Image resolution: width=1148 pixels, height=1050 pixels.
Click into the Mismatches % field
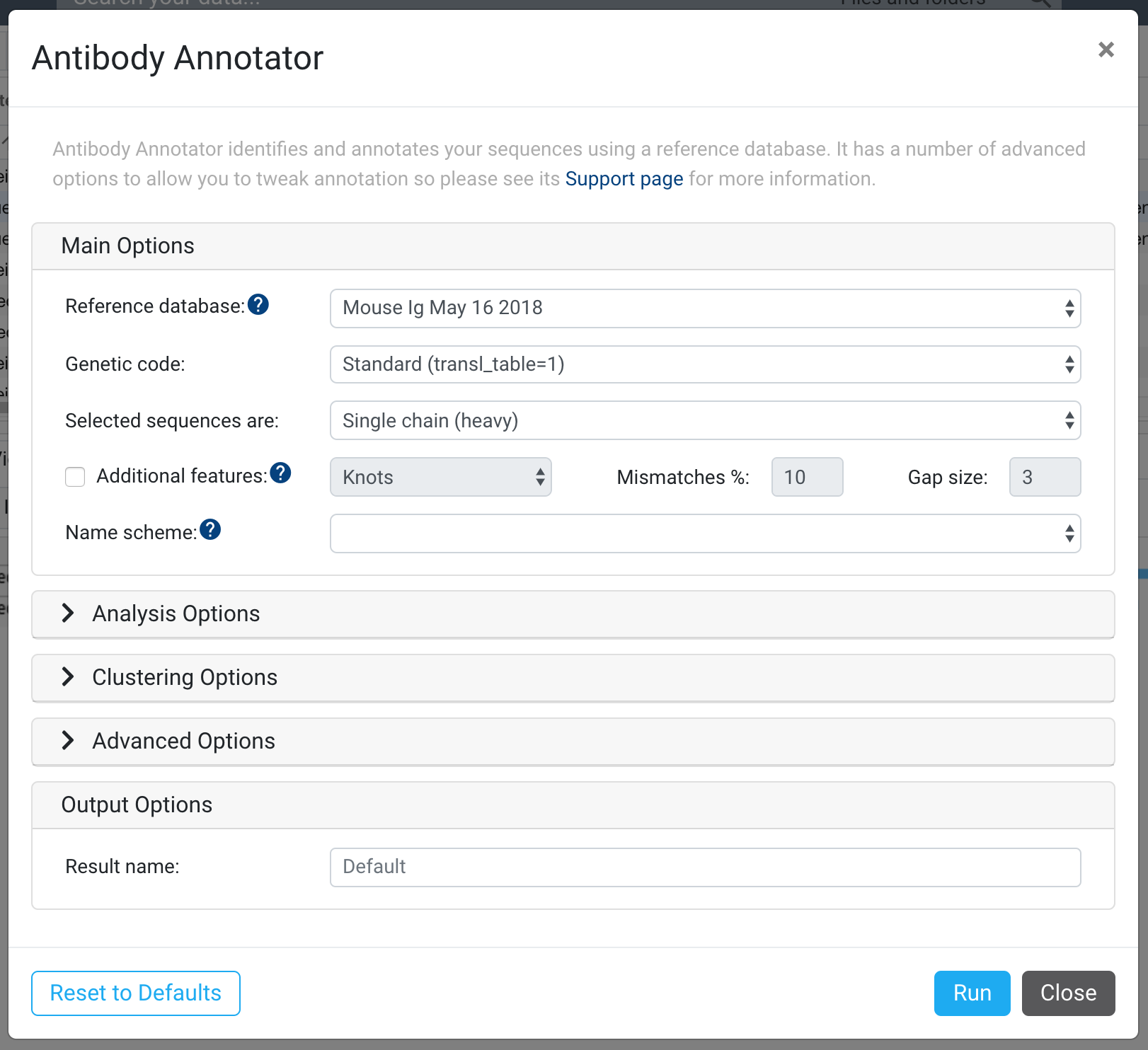click(x=807, y=477)
